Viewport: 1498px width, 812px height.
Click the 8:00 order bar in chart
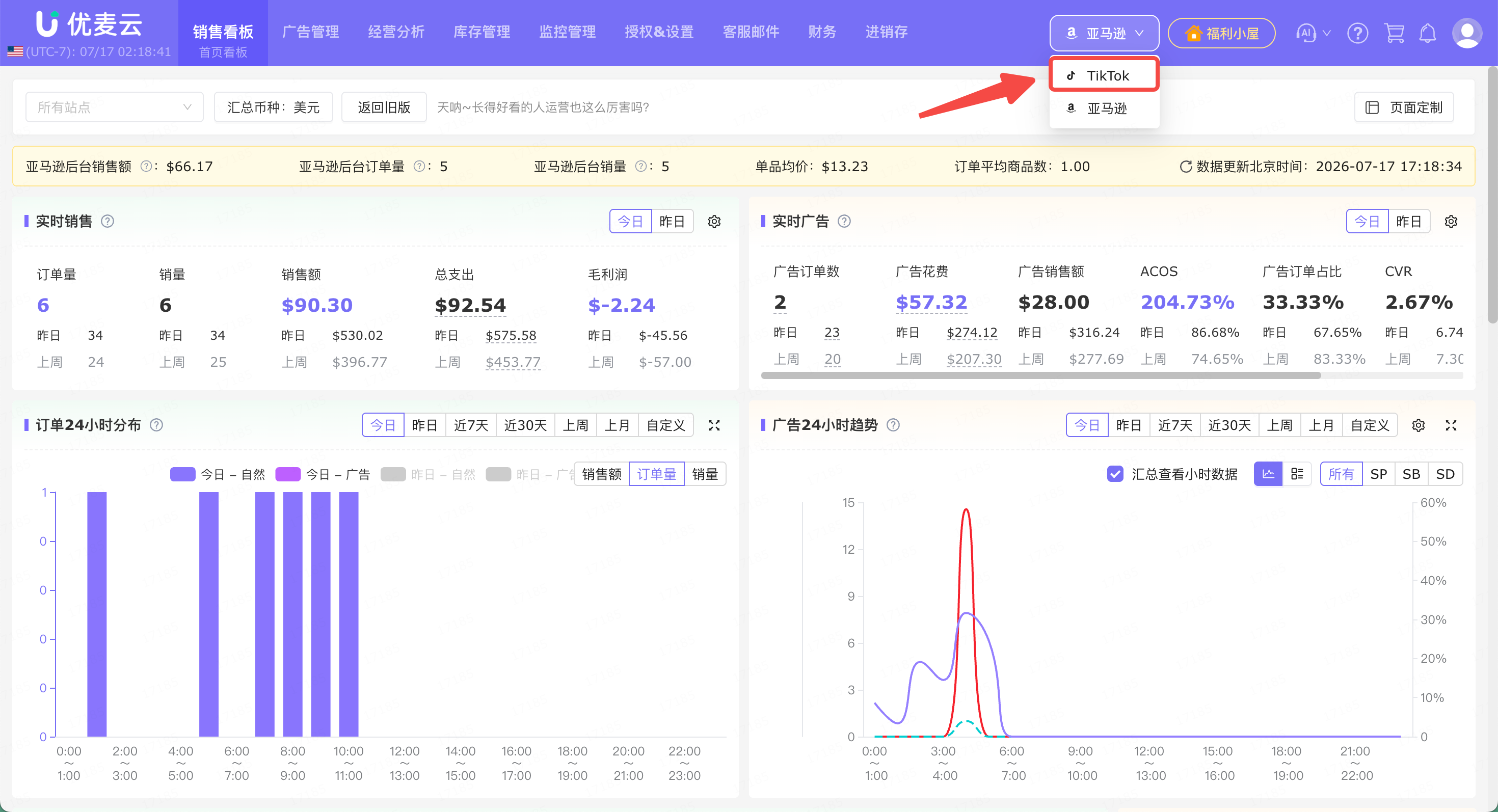click(292, 614)
